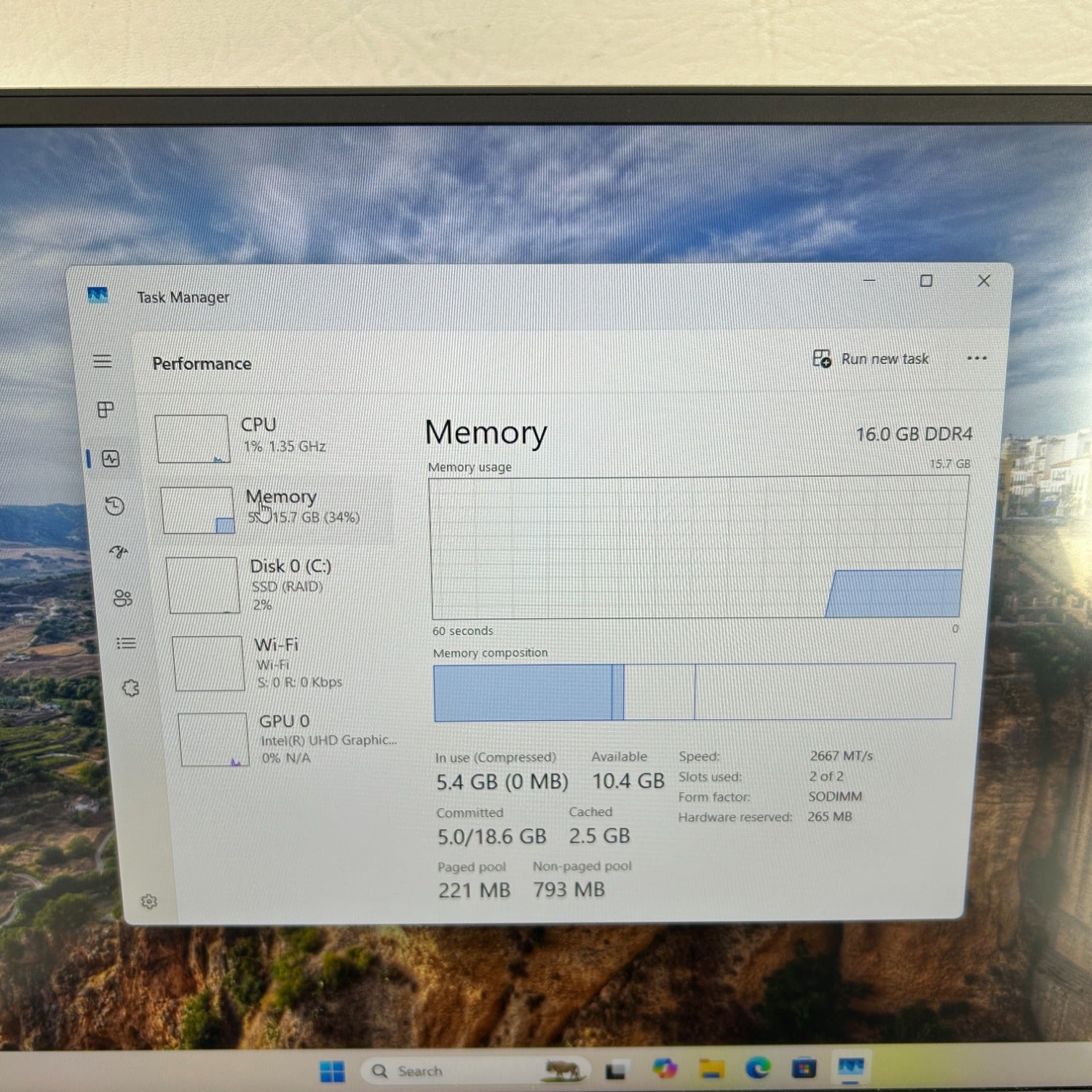This screenshot has height=1092, width=1092.
Task: Select the Wi-Fi performance entry
Action: point(285,662)
